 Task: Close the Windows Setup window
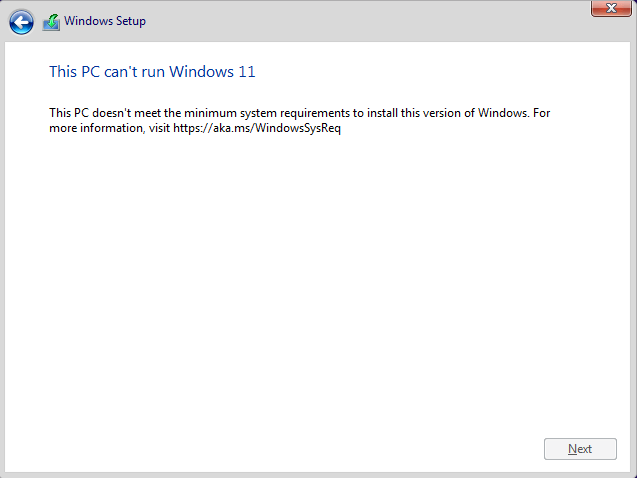(x=611, y=8)
